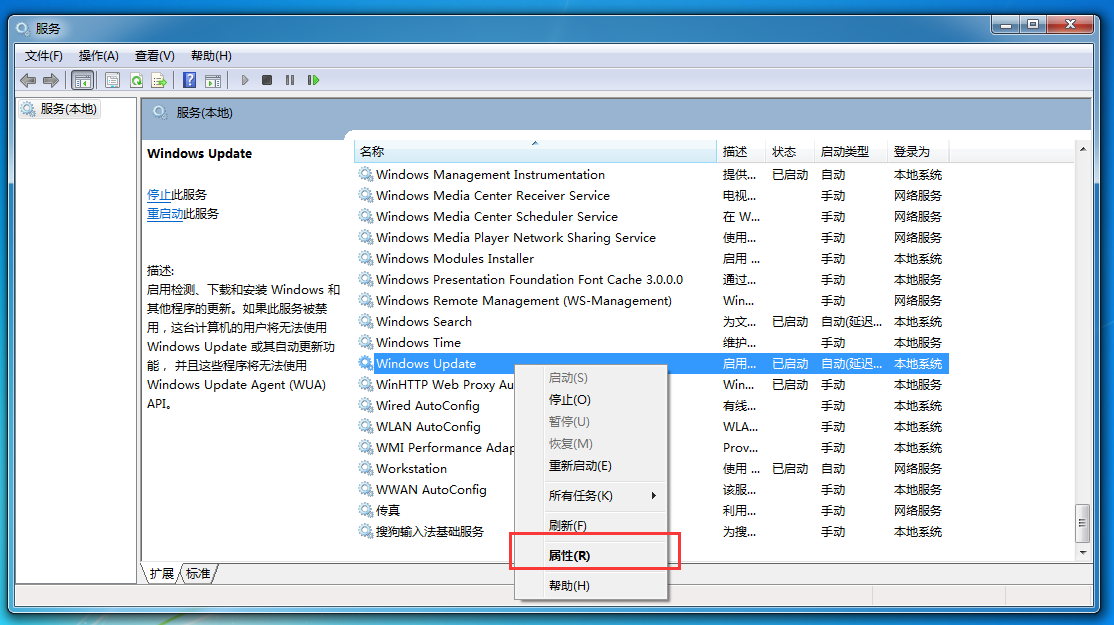Image resolution: width=1114 pixels, height=625 pixels.
Task: Click the 停止 service link
Action: click(x=159, y=195)
